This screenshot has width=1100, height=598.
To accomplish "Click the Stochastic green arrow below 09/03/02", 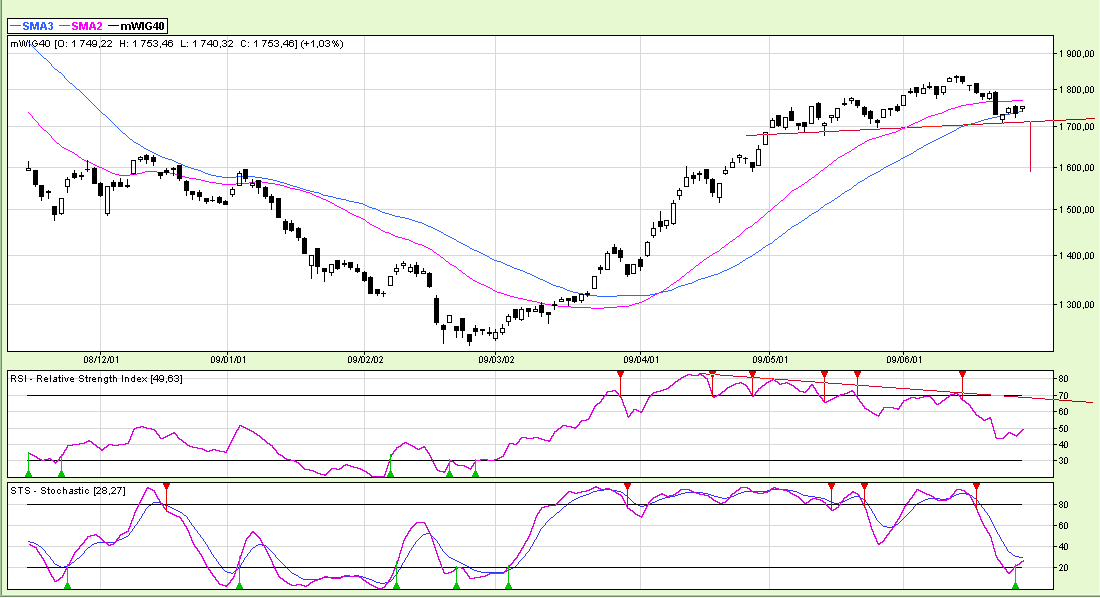I will point(509,584).
